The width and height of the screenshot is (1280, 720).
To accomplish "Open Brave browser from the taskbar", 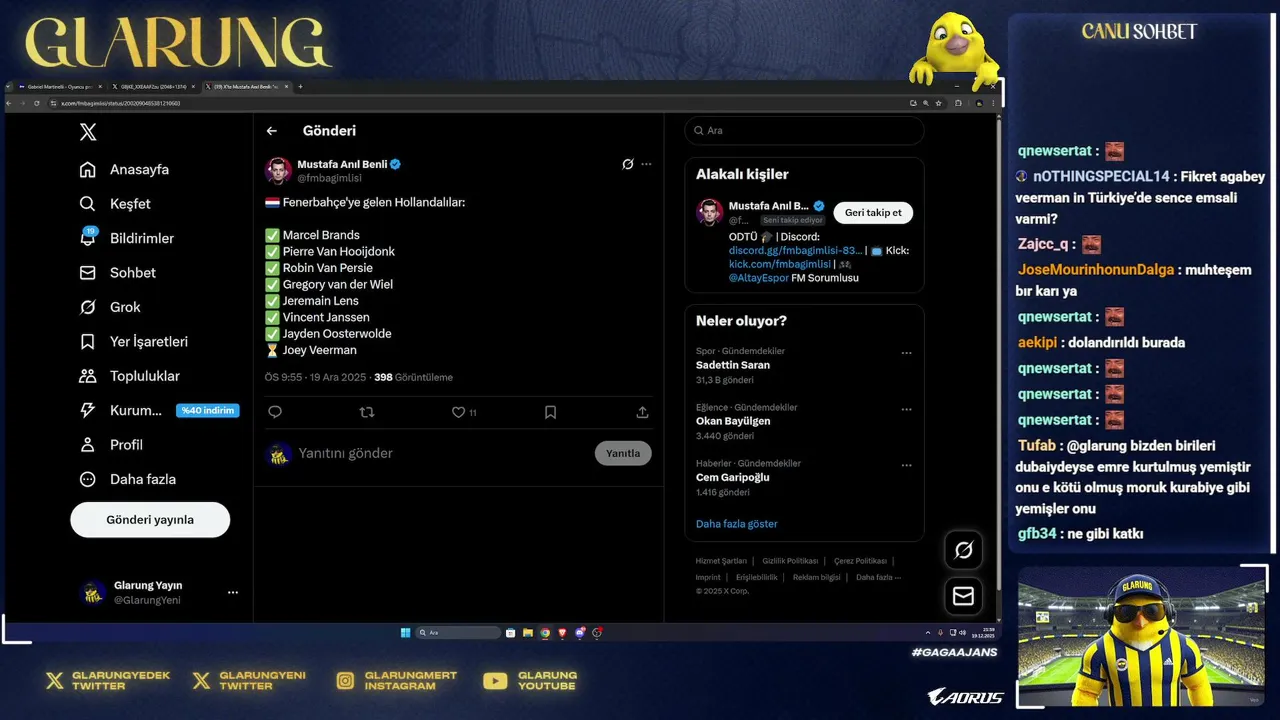I will click(x=562, y=633).
